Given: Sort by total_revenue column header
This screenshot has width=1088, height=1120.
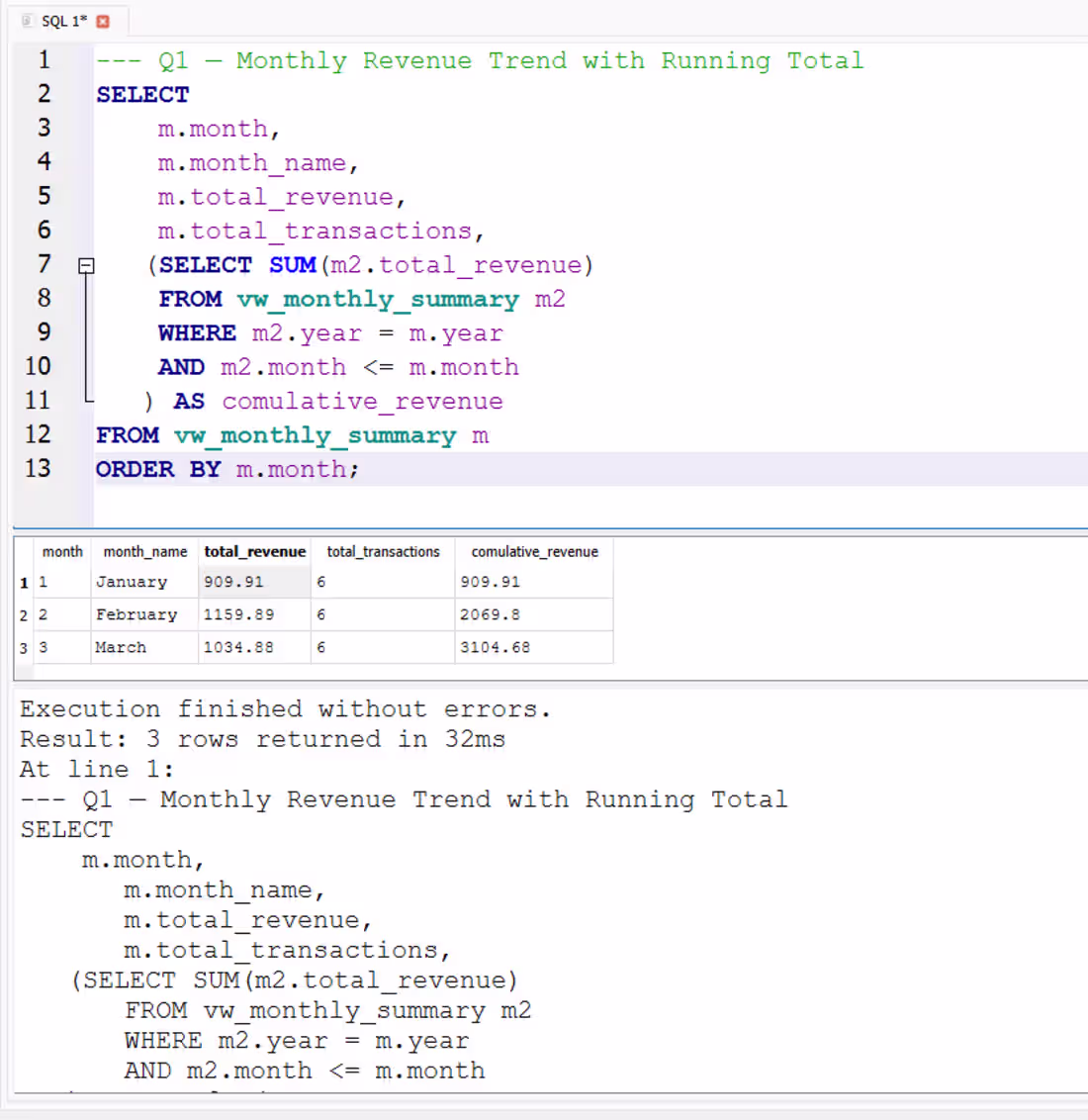Looking at the screenshot, I should click(x=255, y=551).
